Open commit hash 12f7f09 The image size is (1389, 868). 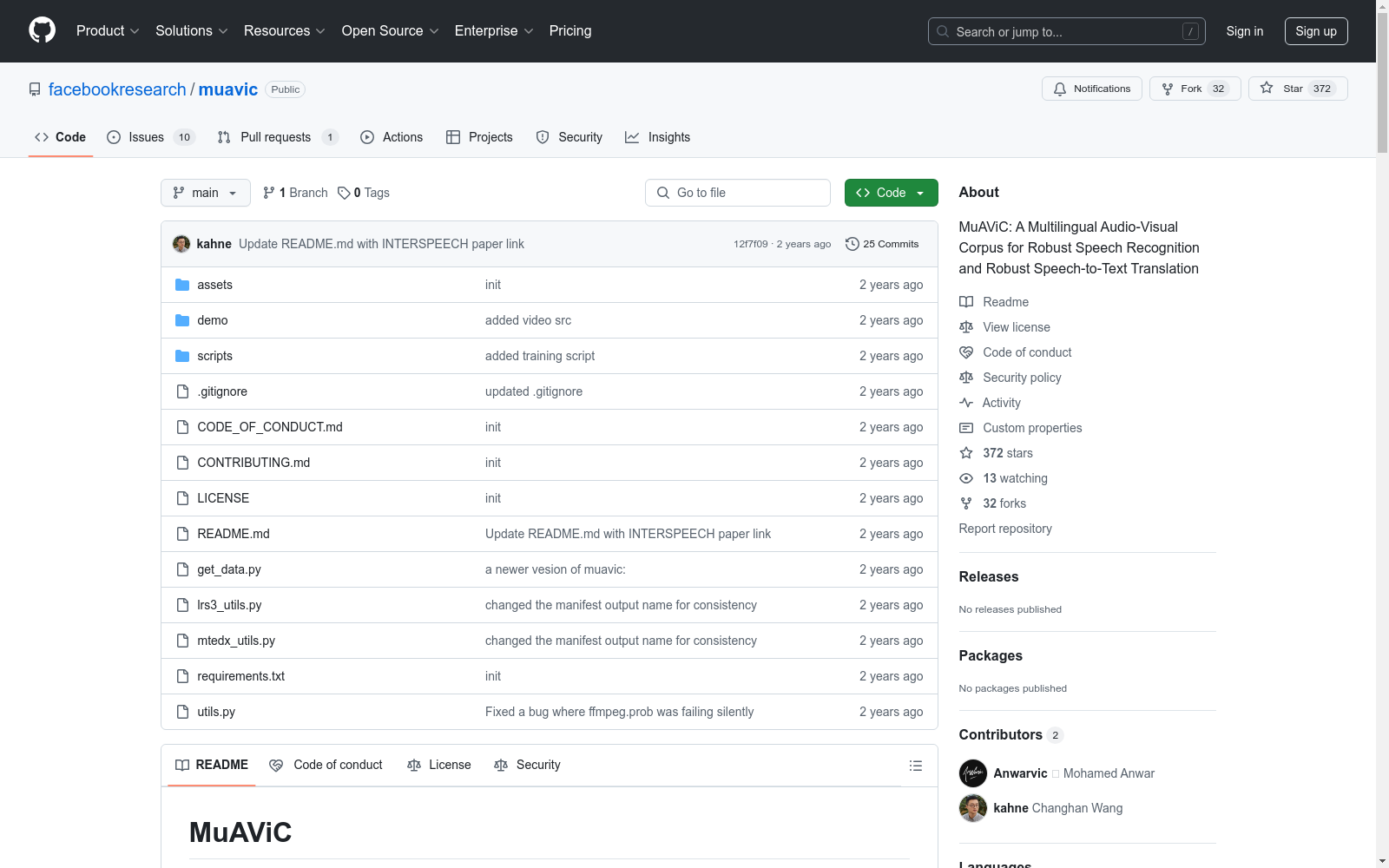[x=751, y=244]
